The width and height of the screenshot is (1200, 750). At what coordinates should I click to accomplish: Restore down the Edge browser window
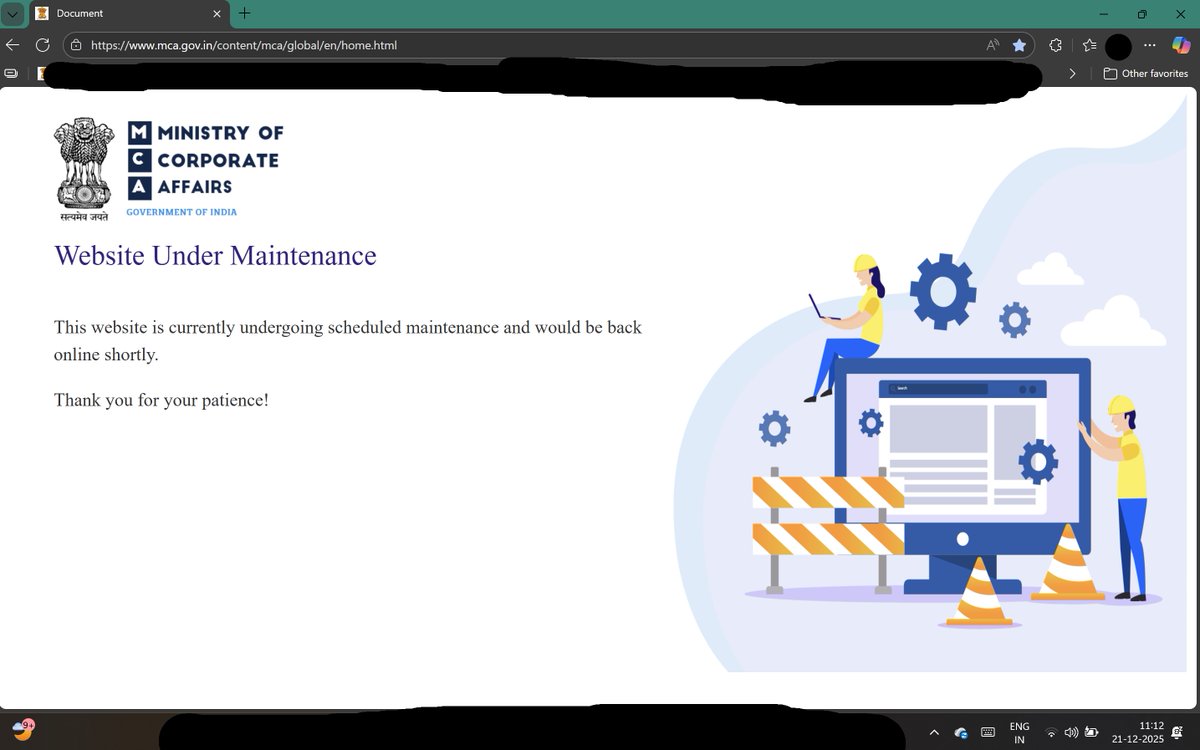pos(1142,14)
